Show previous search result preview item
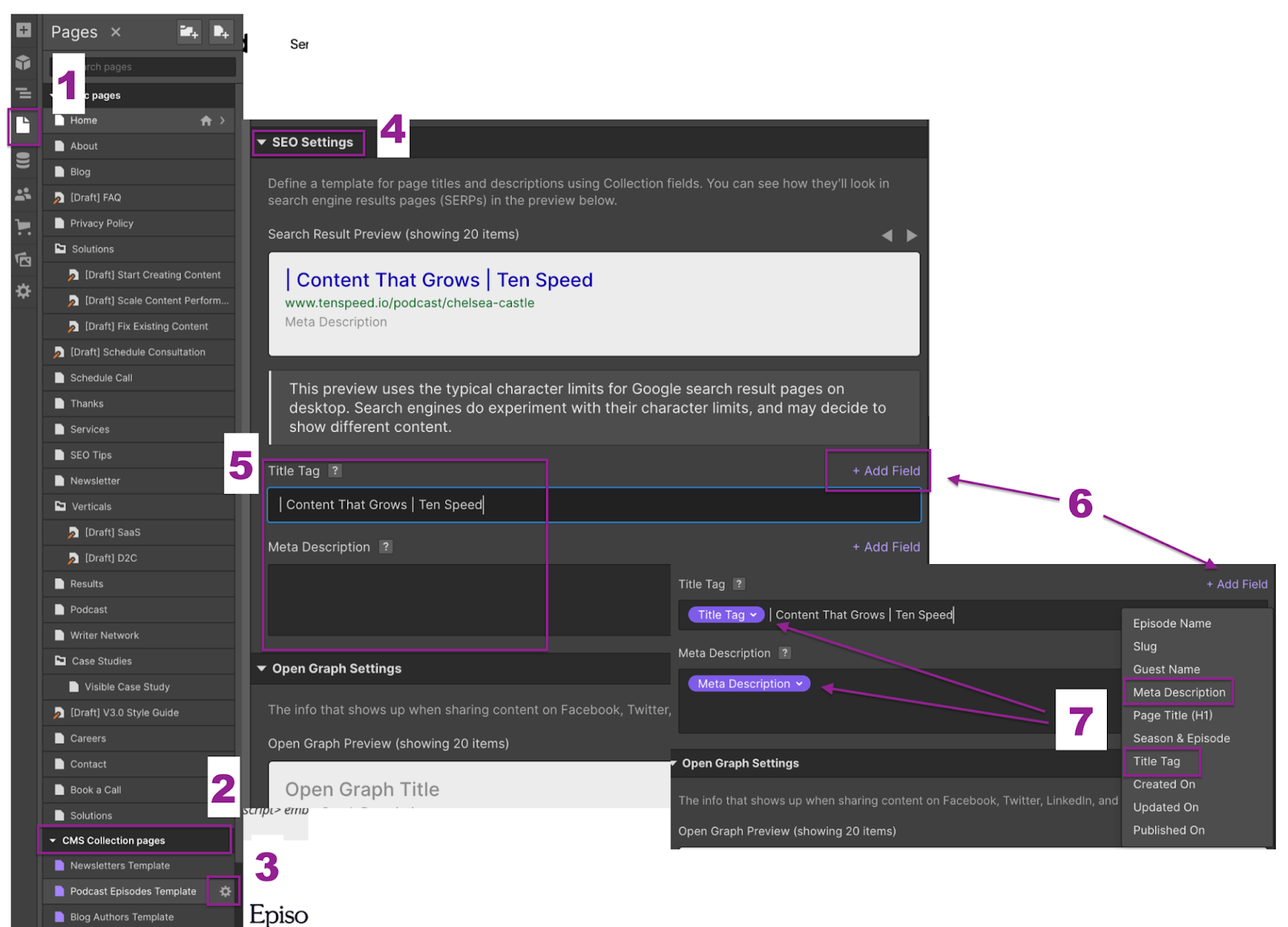Screen dimensions: 1288x927 887,236
